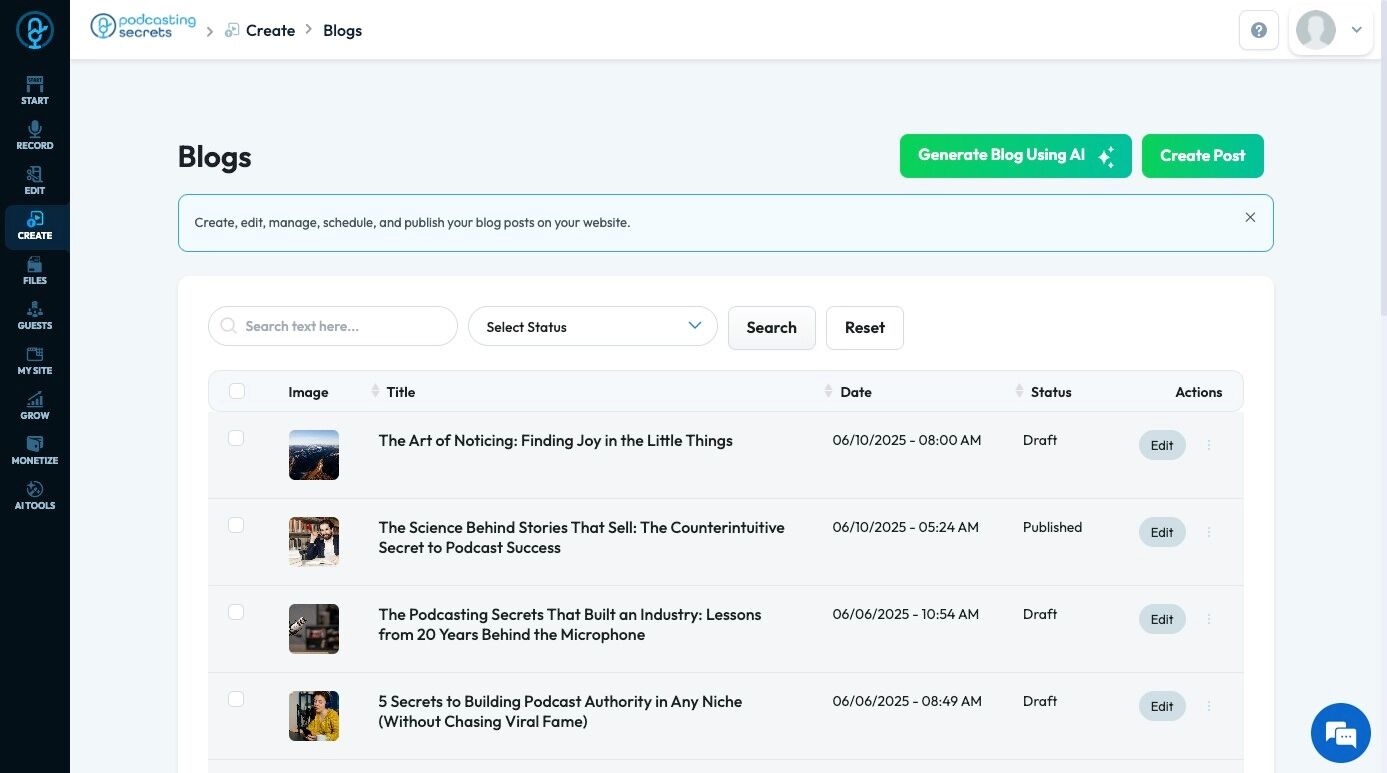Viewport: 1387px width, 773px height.
Task: Open three-dot actions menu for Science Behind Stories post
Action: 1209,532
